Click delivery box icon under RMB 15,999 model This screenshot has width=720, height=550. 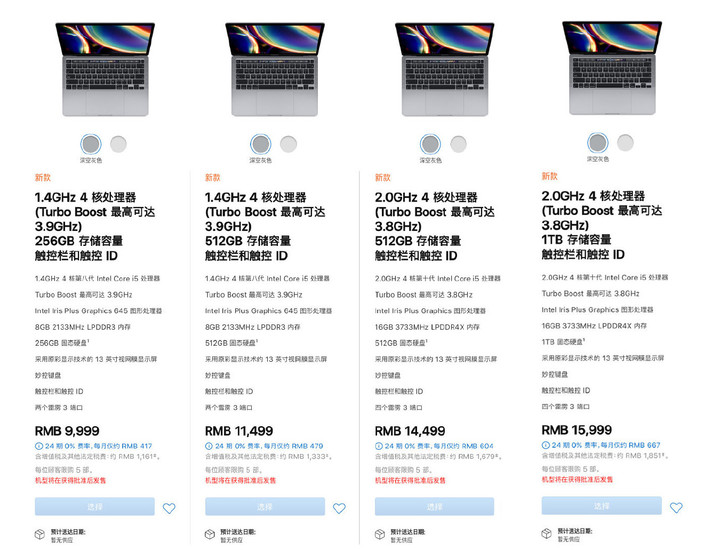click(547, 533)
